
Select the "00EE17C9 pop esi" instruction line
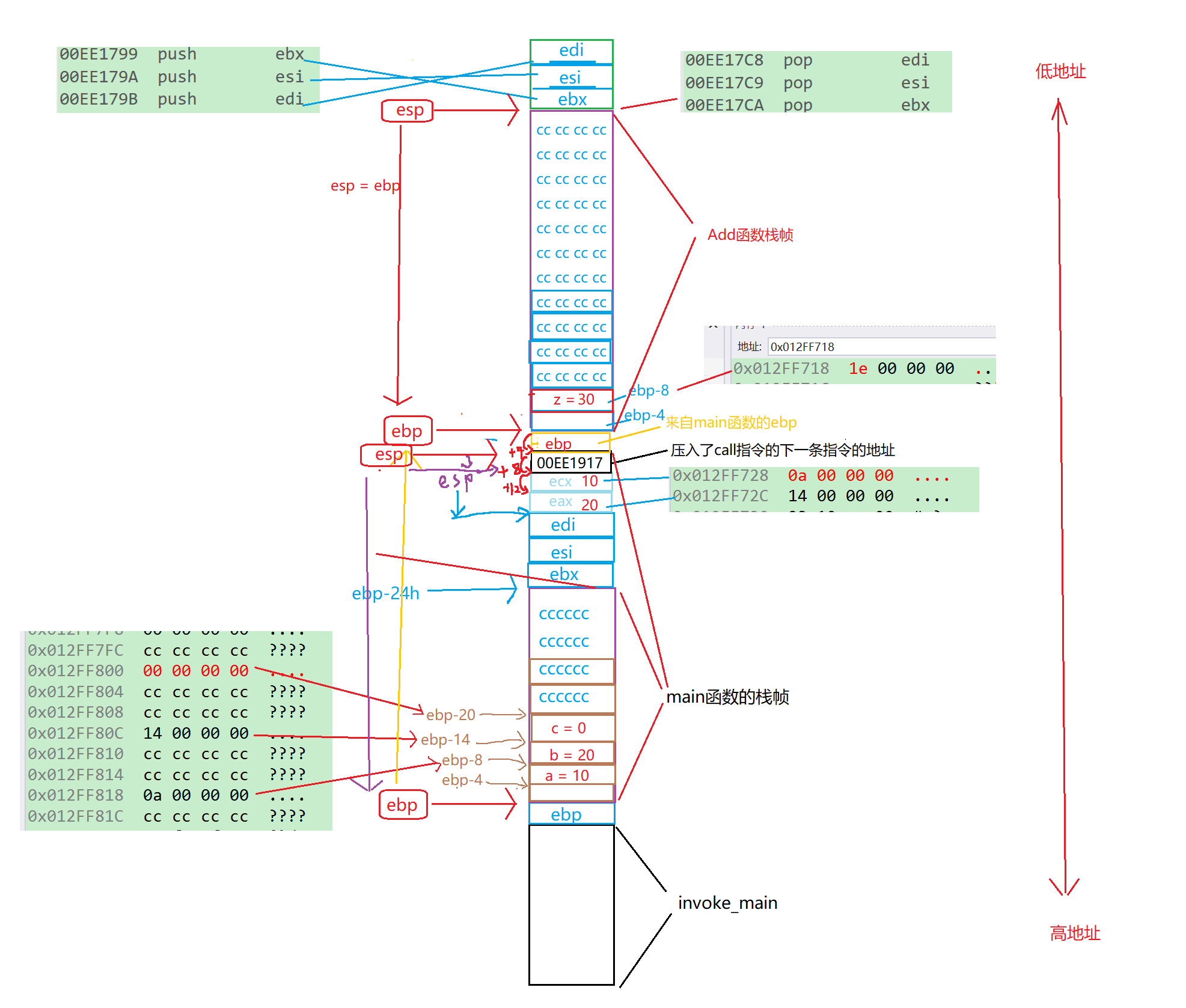tap(808, 83)
